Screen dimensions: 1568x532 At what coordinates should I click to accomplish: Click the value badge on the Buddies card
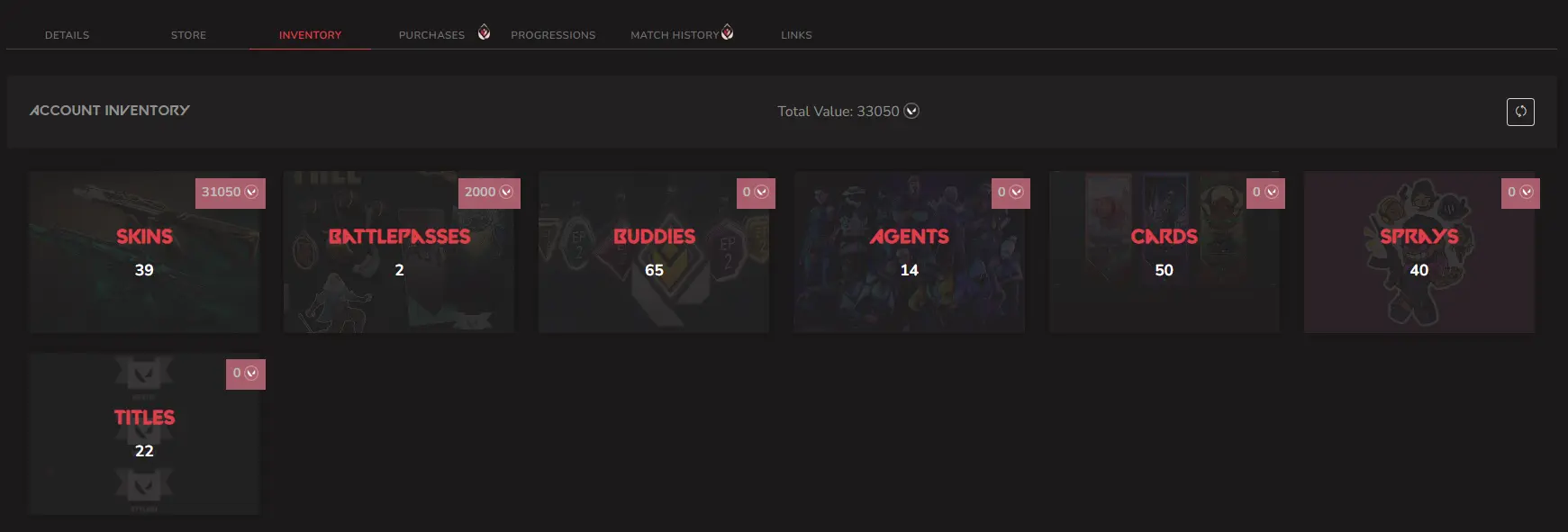click(756, 192)
